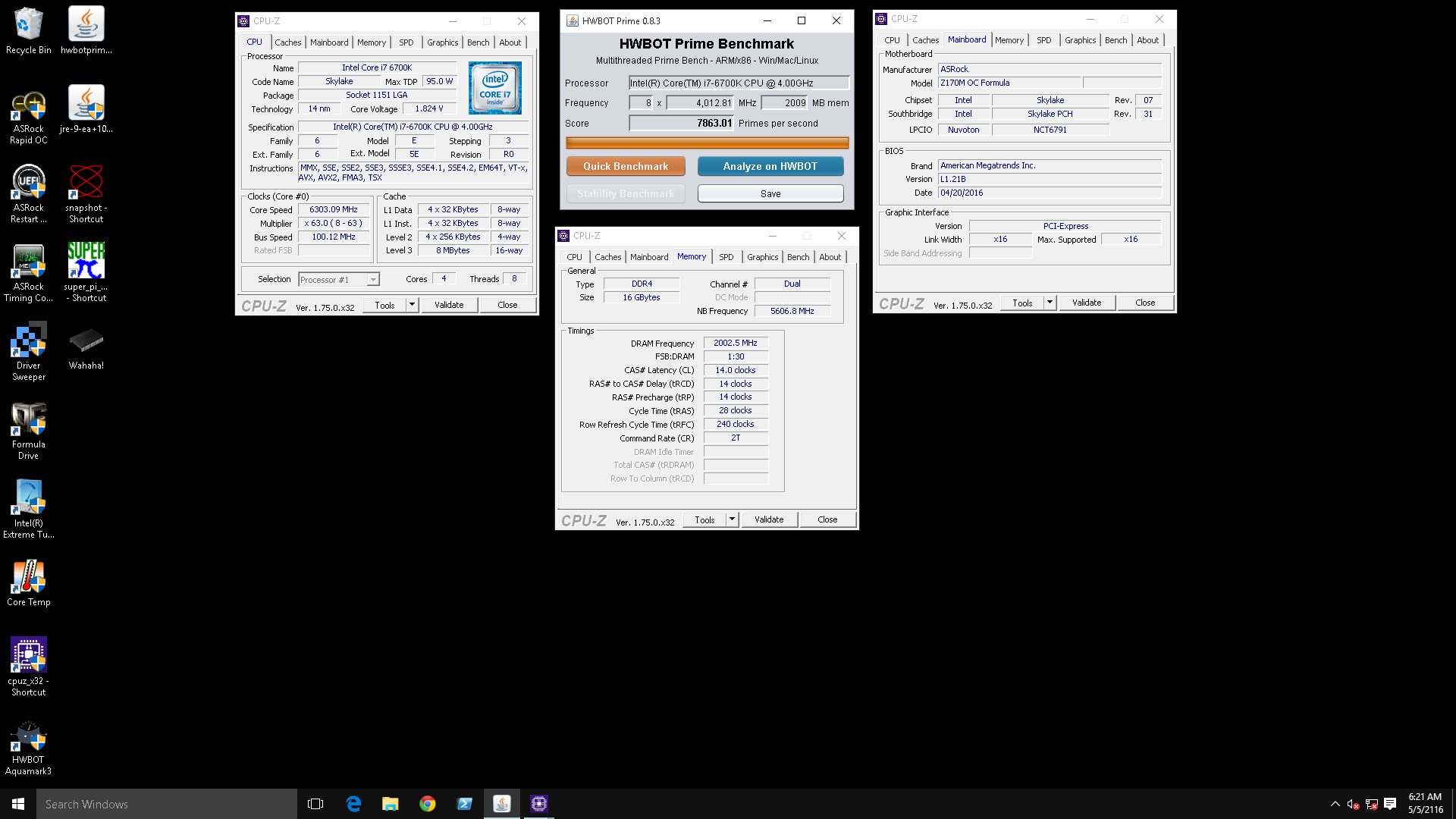Screen dimensions: 1456x819
Task: Open the CPU tab in Mainboard window
Action: tap(893, 40)
